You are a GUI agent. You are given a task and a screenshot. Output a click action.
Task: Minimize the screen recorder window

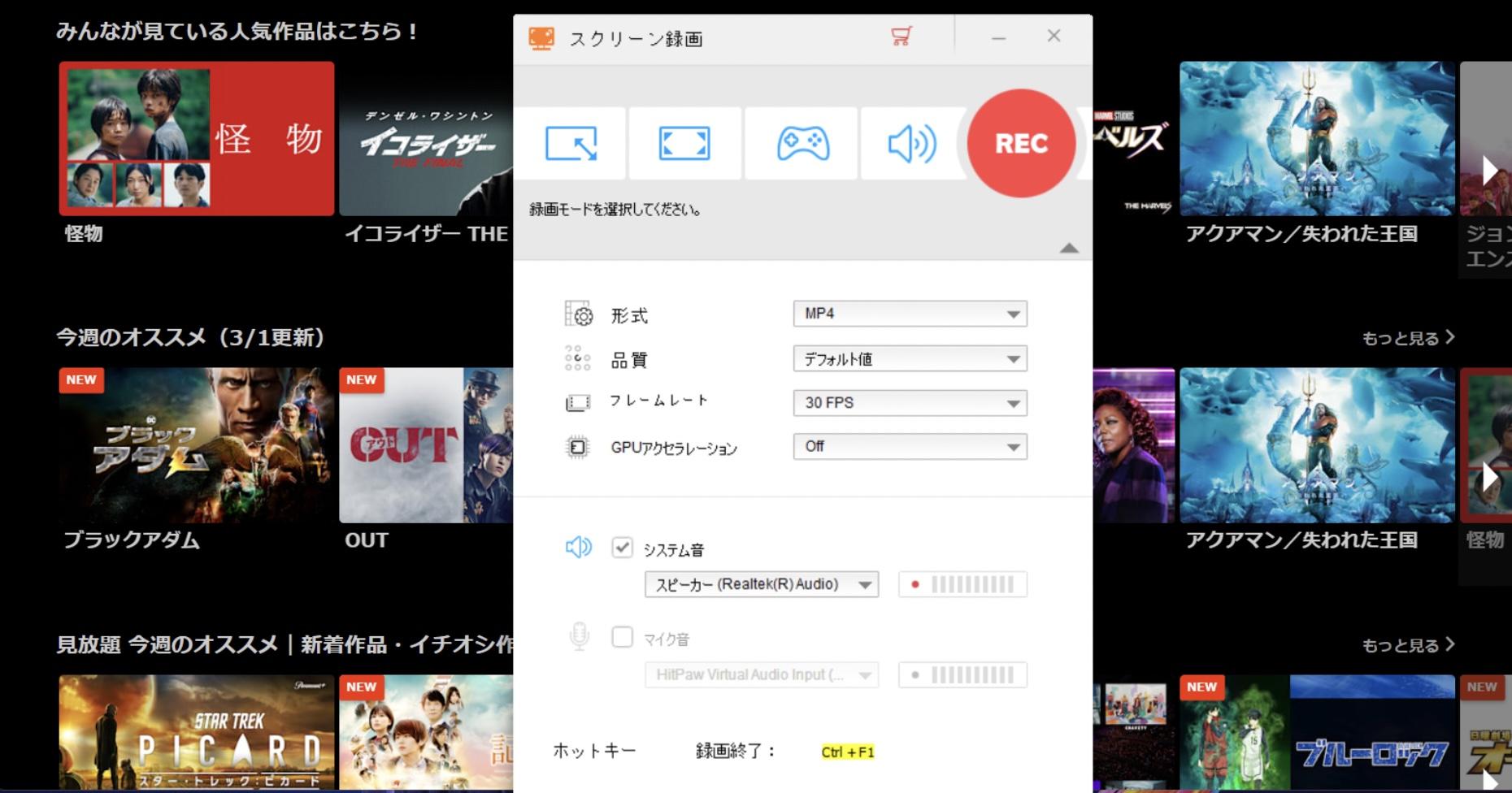point(999,37)
